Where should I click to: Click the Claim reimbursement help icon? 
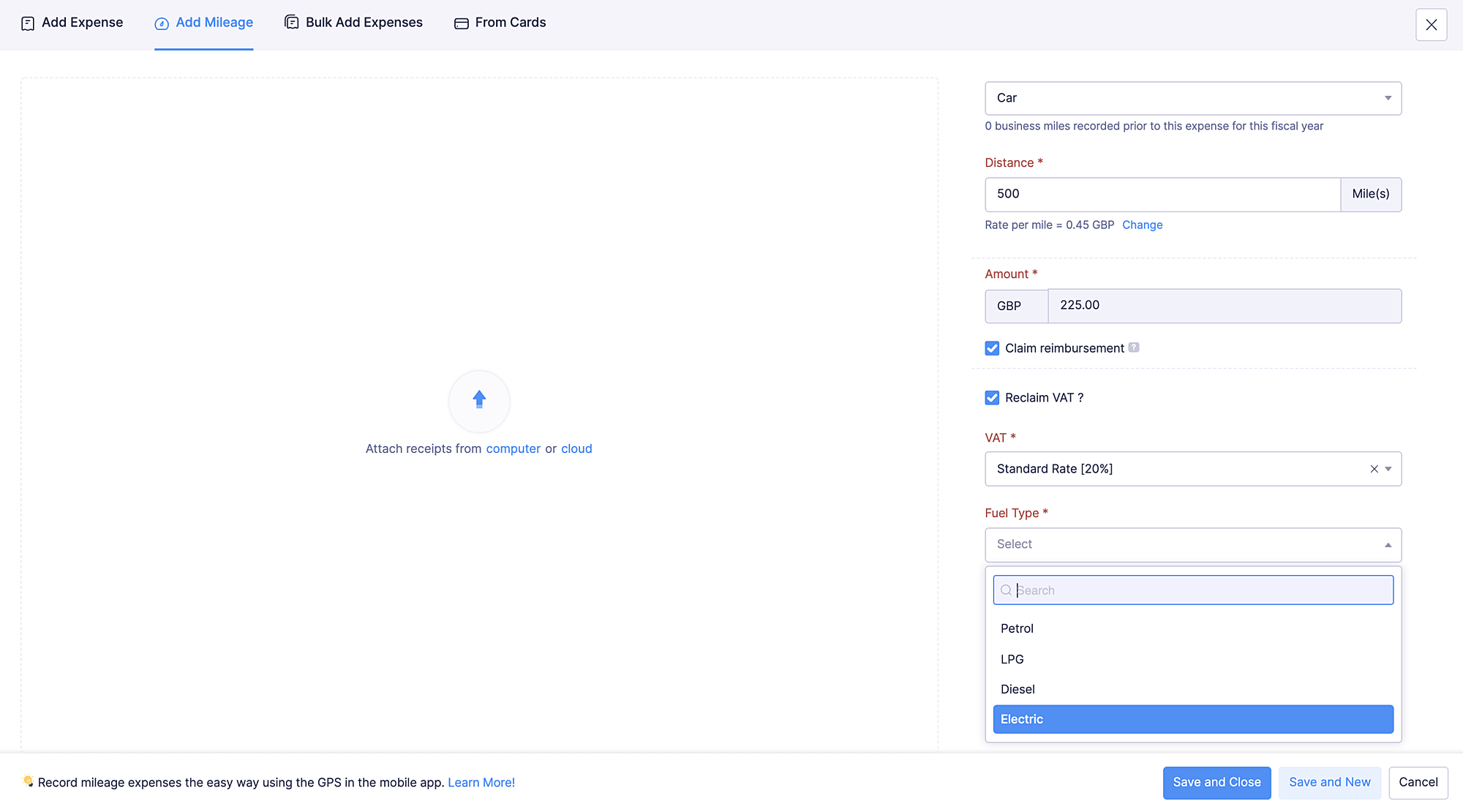coord(1133,347)
